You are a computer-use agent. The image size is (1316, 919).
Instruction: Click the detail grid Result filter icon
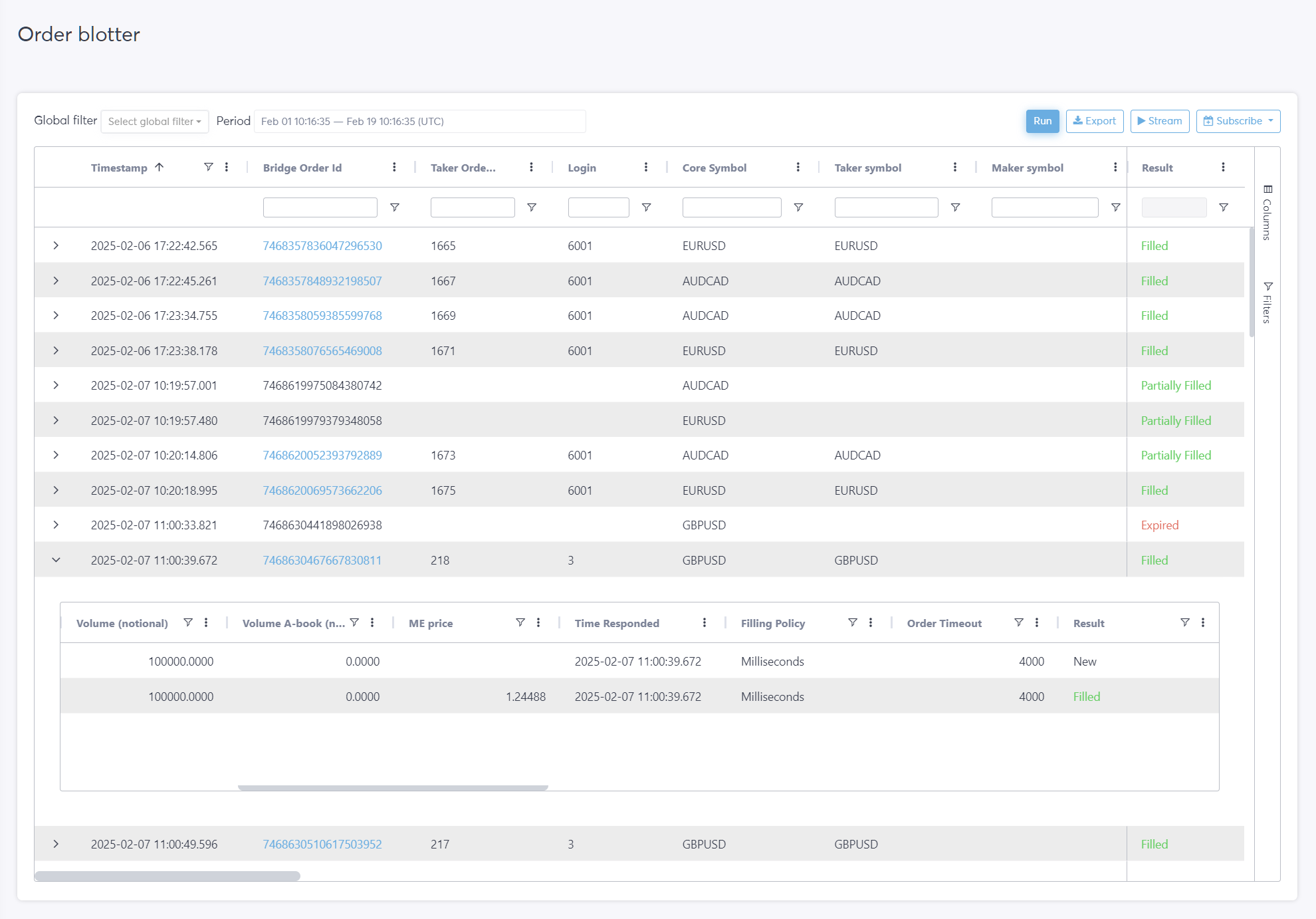pos(1185,622)
